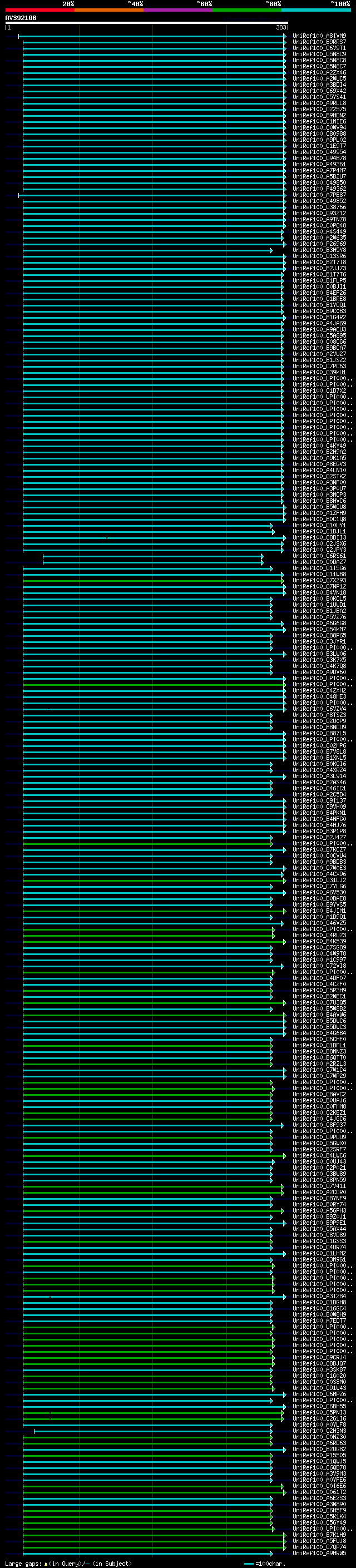This screenshot has height=1568, width=356.
Task: Select the UniRef100_B2UG82 label
Action: tap(319, 1450)
